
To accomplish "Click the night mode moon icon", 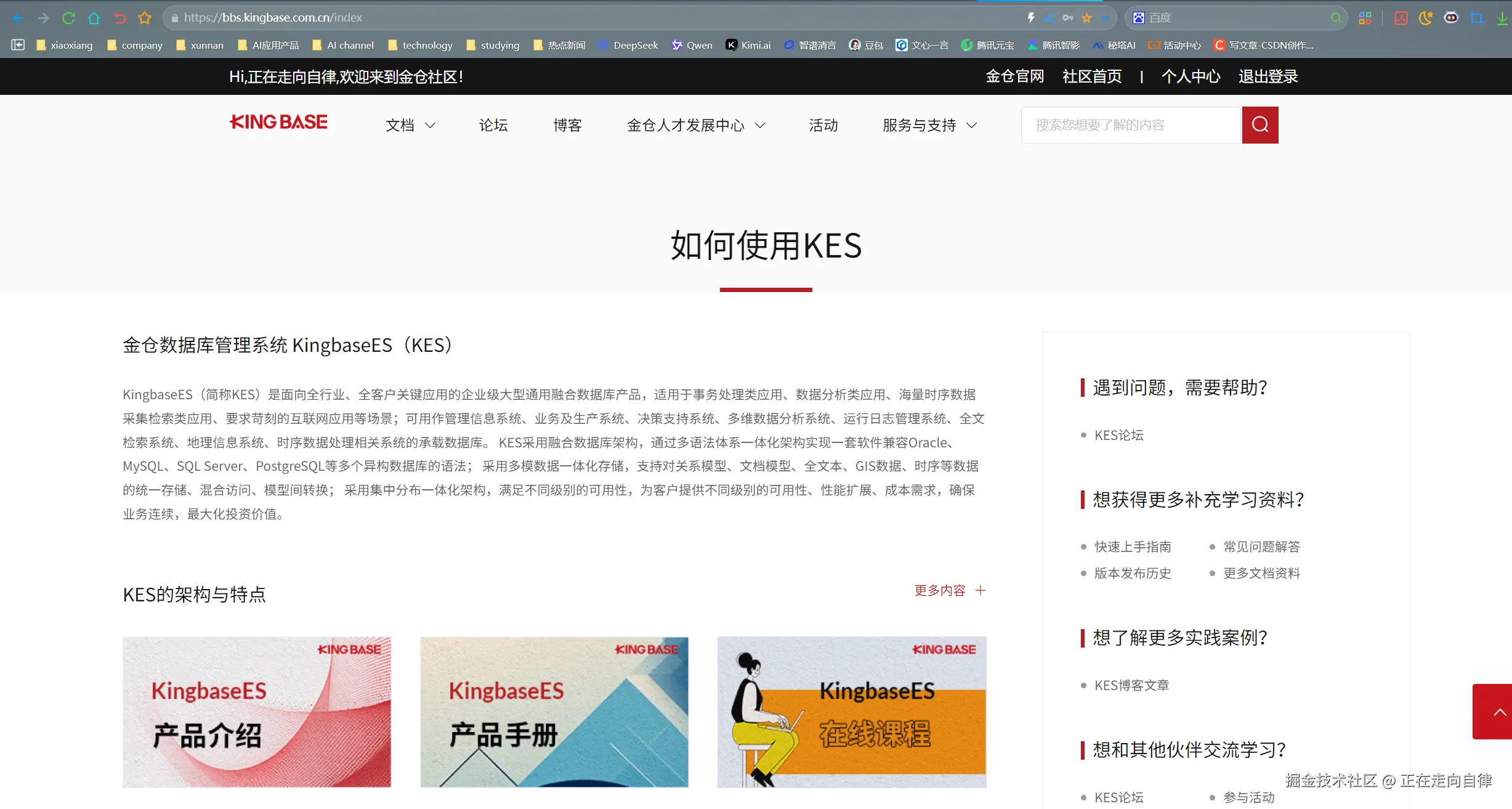I will [x=1425, y=18].
